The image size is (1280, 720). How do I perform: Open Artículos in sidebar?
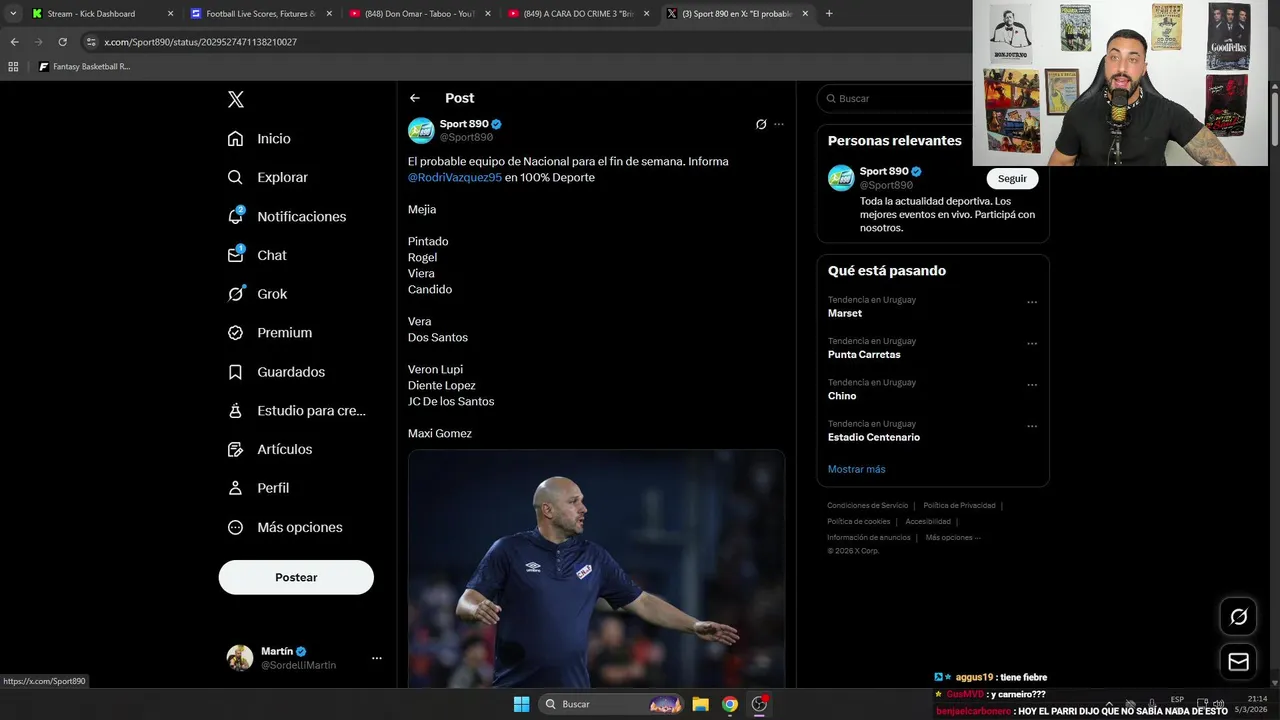269,449
